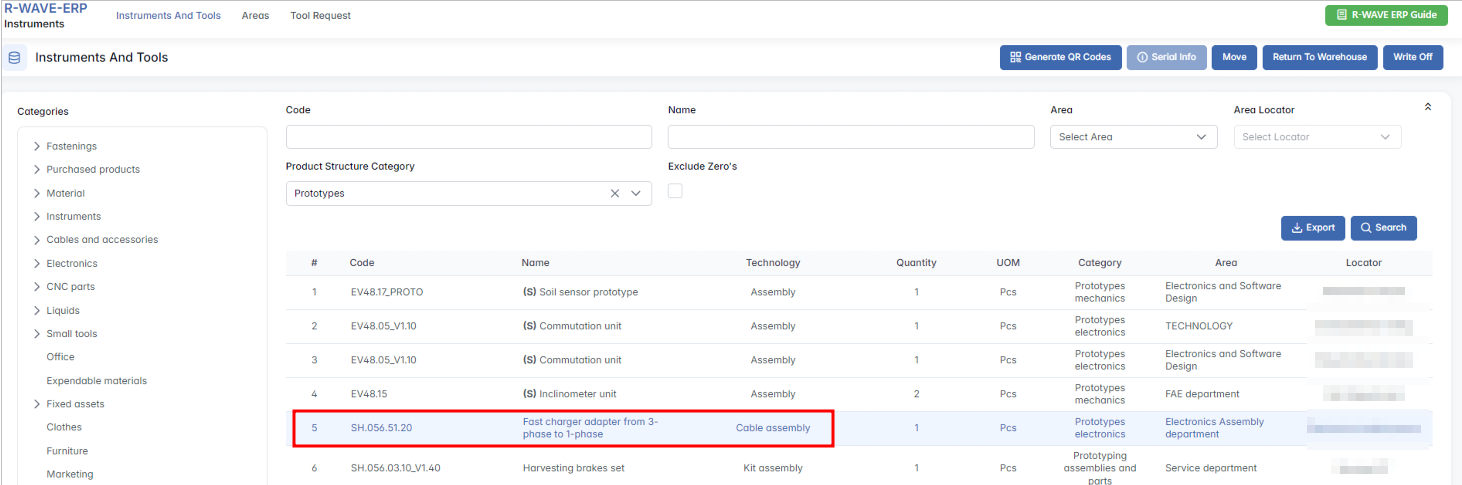Image resolution: width=1462 pixels, height=485 pixels.
Task: Expand the Fastenings category
Action: point(37,146)
